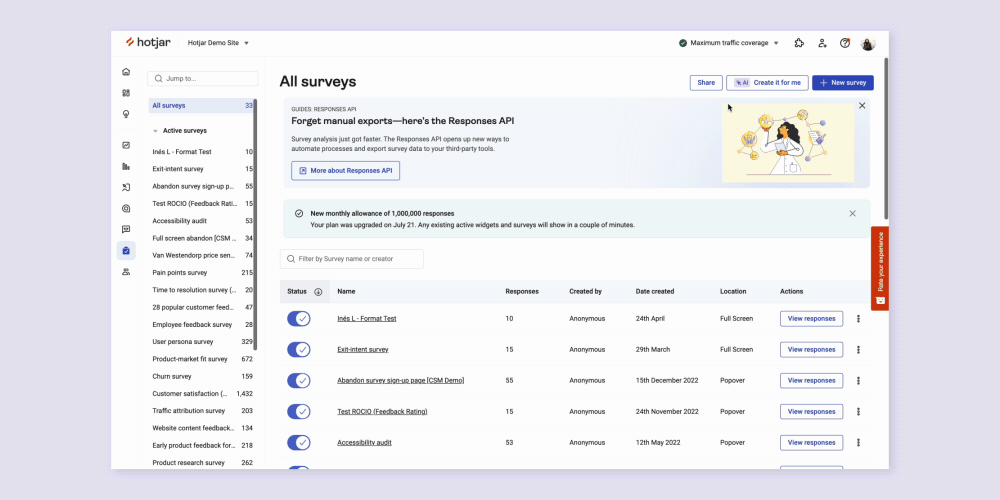The height and width of the screenshot is (500, 1000).
Task: Open the Feedback chat icon in sidebar
Action: [x=126, y=230]
